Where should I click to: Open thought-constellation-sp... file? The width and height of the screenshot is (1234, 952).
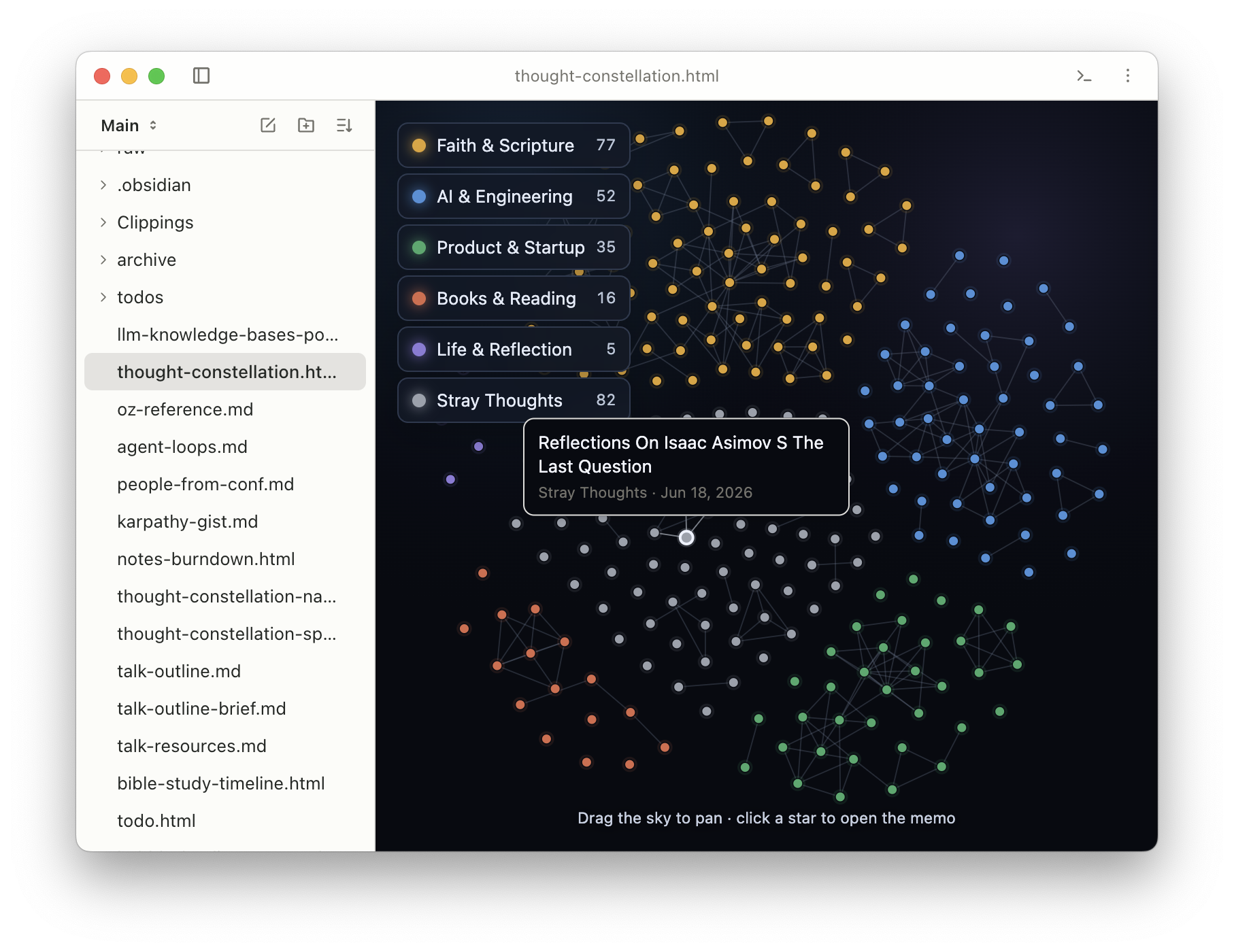225,634
